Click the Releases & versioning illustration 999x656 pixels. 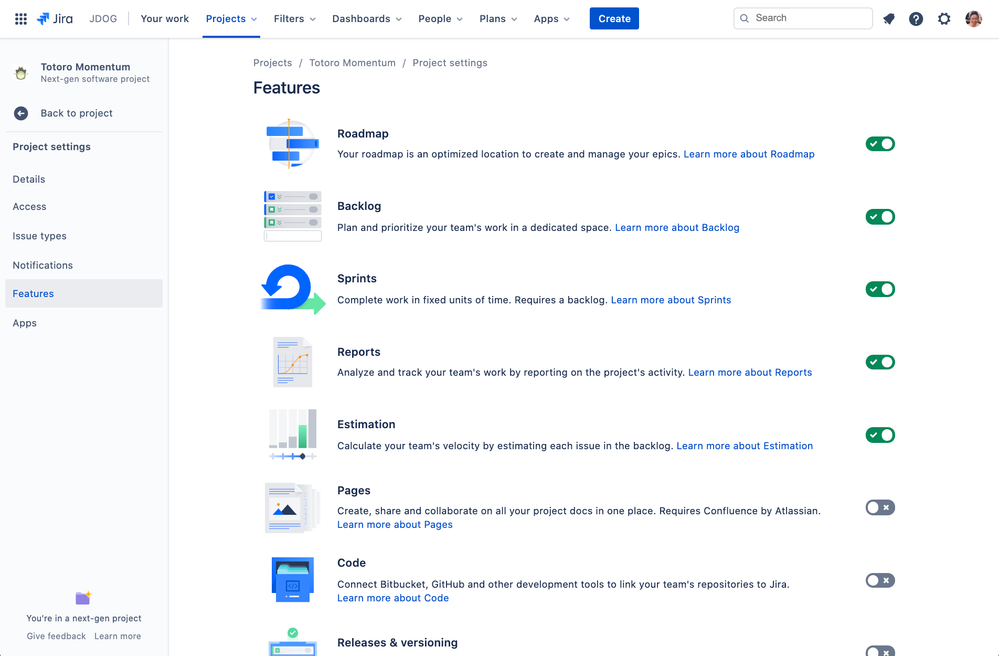point(292,642)
